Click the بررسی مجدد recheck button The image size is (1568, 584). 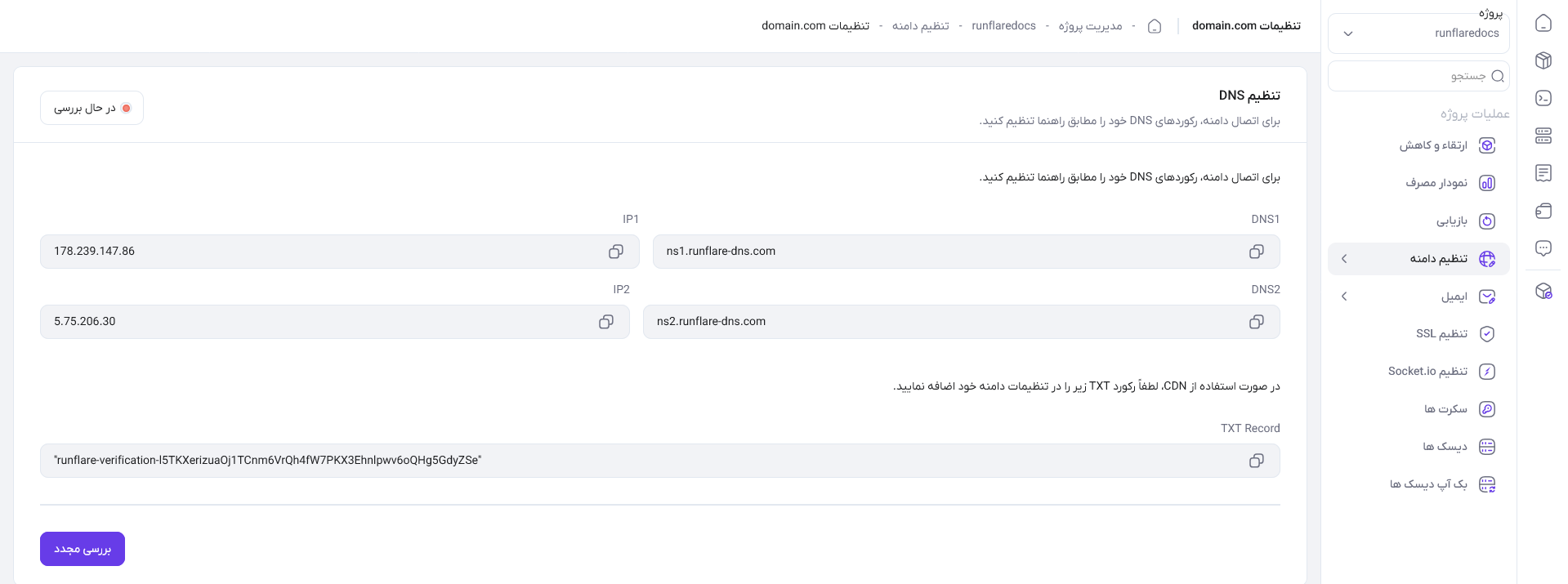[x=83, y=549]
